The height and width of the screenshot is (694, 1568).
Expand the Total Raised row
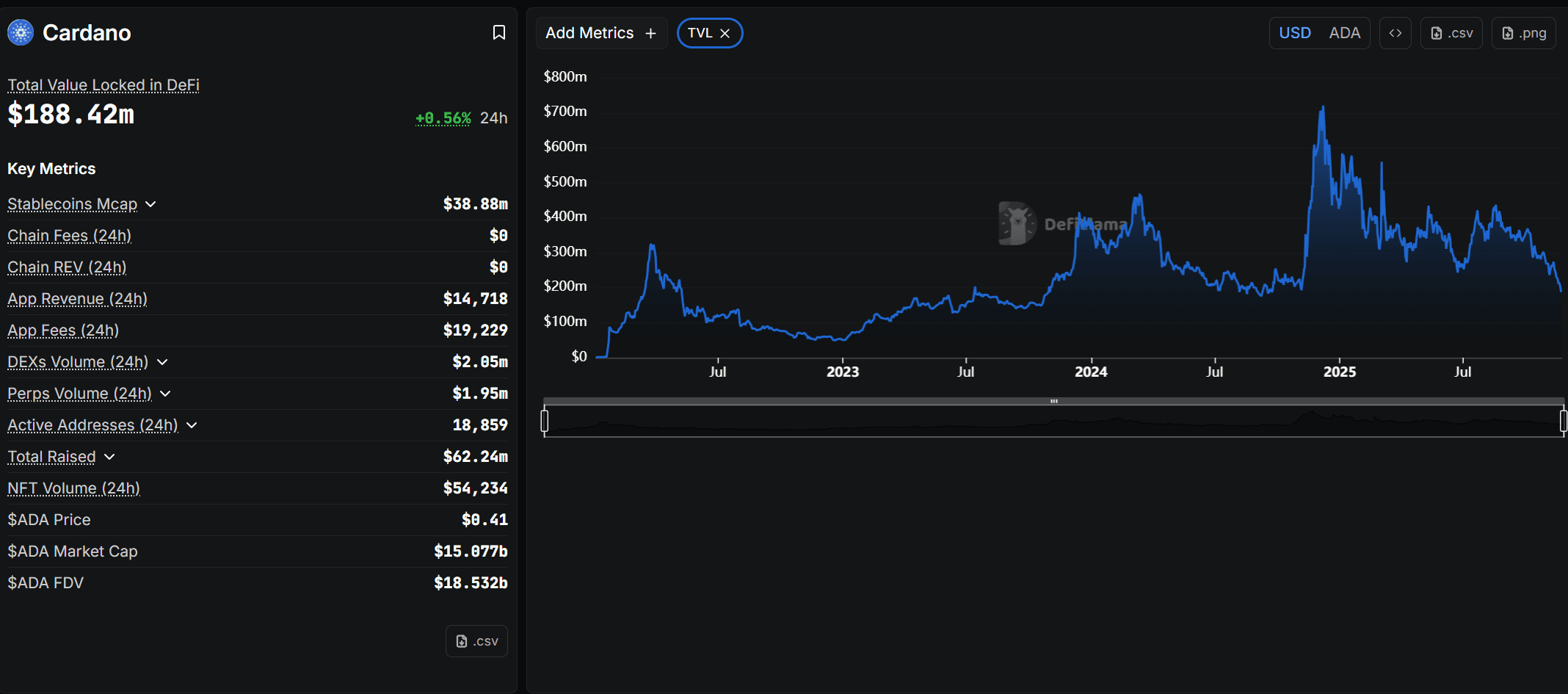coord(109,457)
